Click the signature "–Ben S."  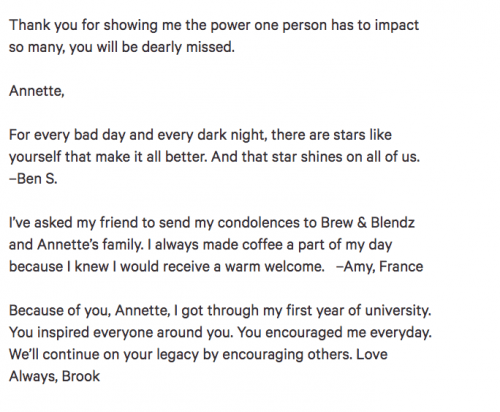[x=33, y=179]
